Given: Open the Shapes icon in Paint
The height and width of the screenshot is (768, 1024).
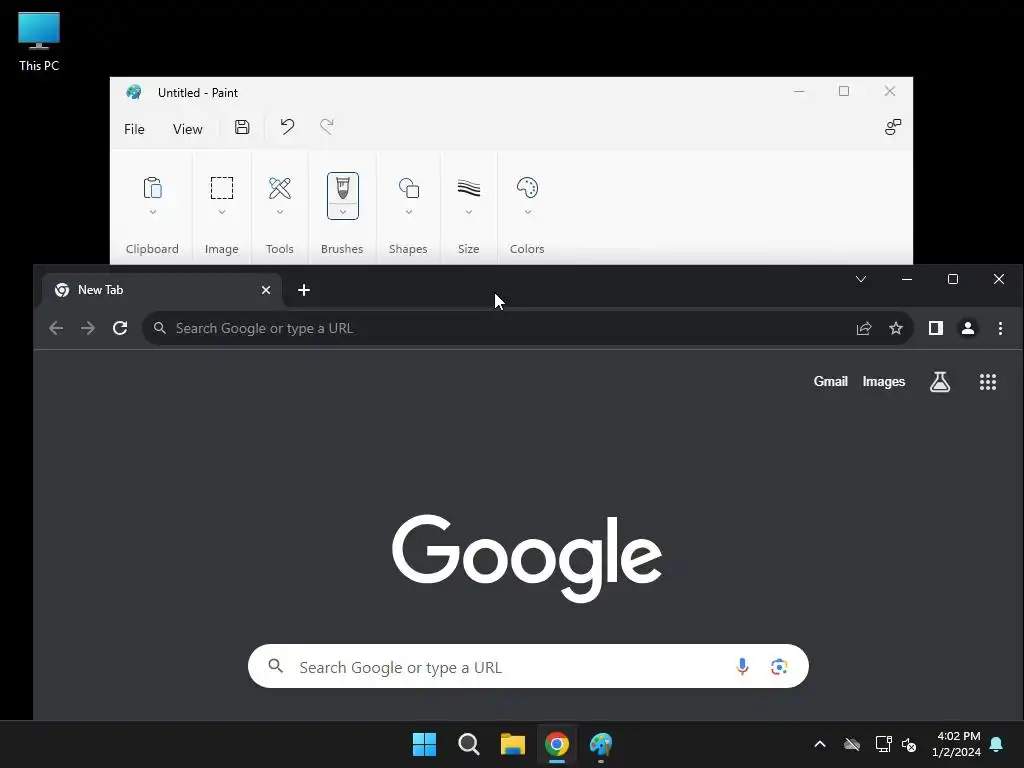Looking at the screenshot, I should tap(409, 188).
